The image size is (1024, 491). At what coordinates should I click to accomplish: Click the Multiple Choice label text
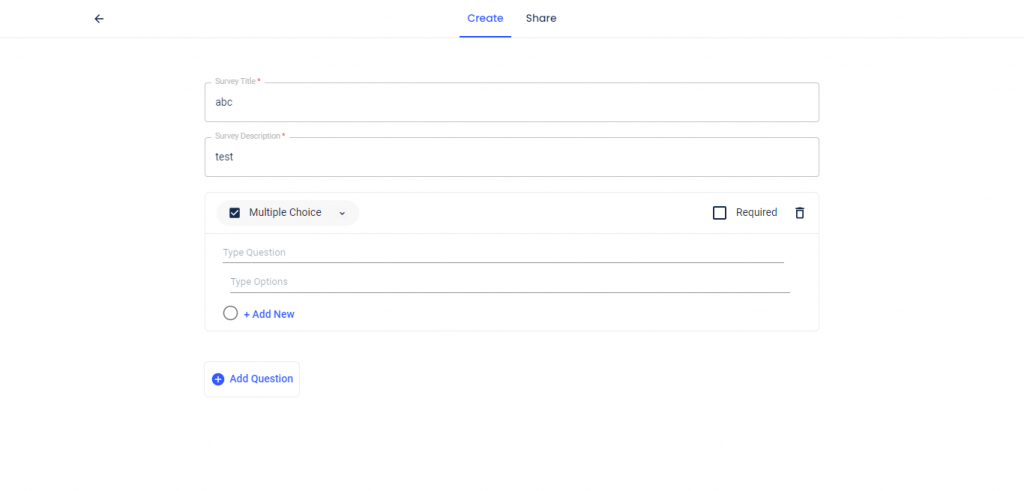click(285, 212)
